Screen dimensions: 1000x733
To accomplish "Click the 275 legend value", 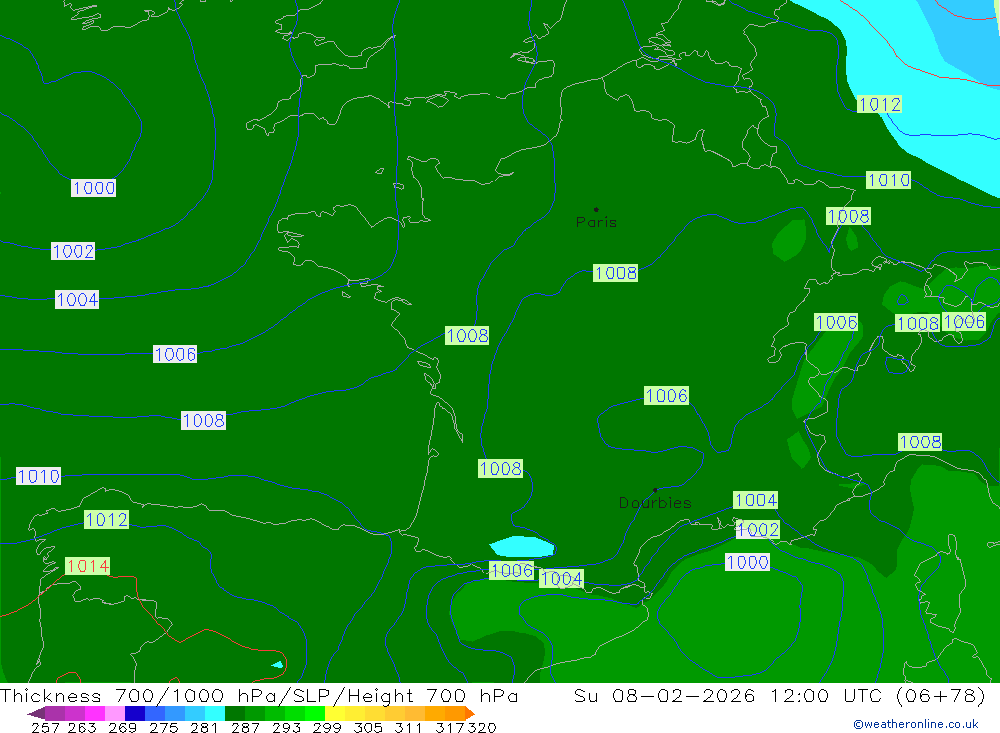I will (x=163, y=727).
